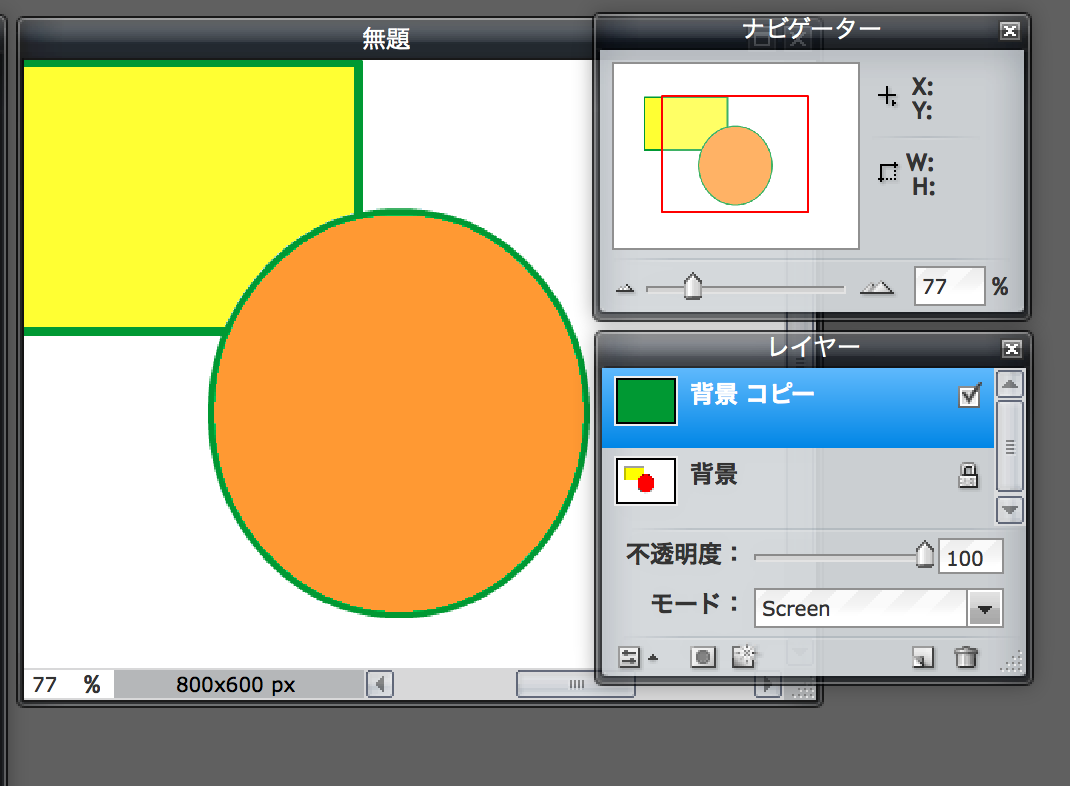This screenshot has width=1070, height=786.
Task: Click navigator zoom out mountain icon
Action: point(626,288)
